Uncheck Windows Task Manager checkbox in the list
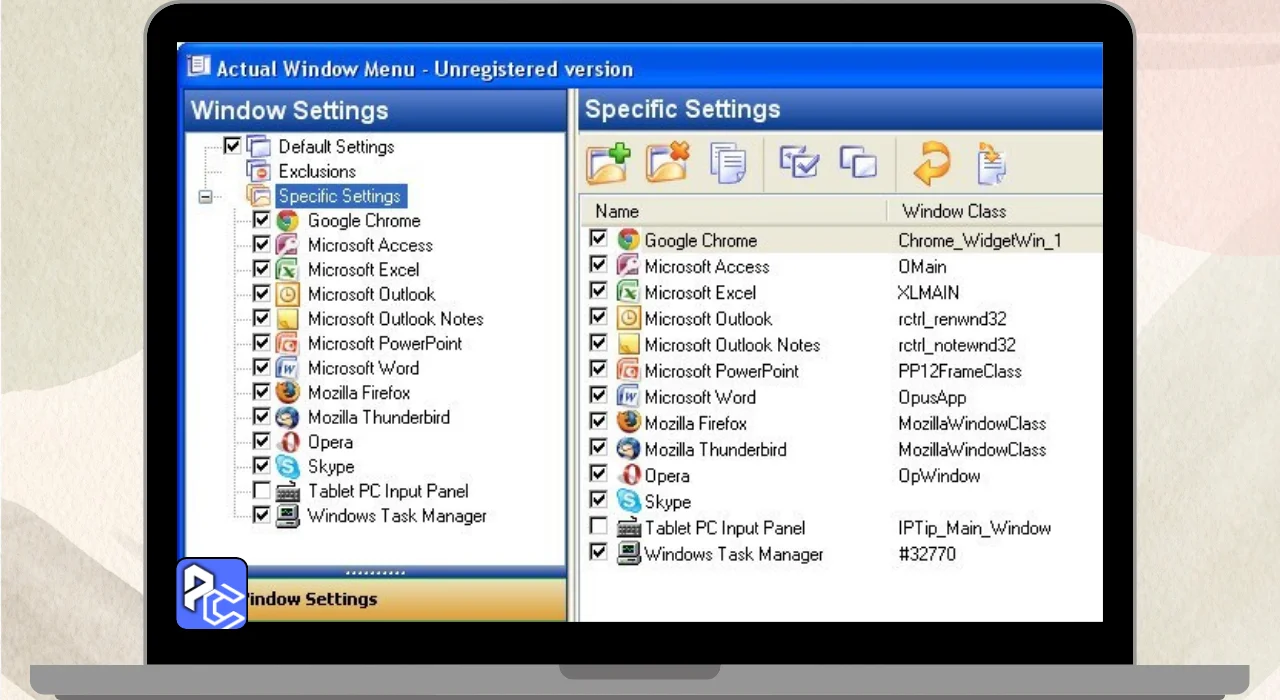The width and height of the screenshot is (1280, 700). (x=598, y=552)
